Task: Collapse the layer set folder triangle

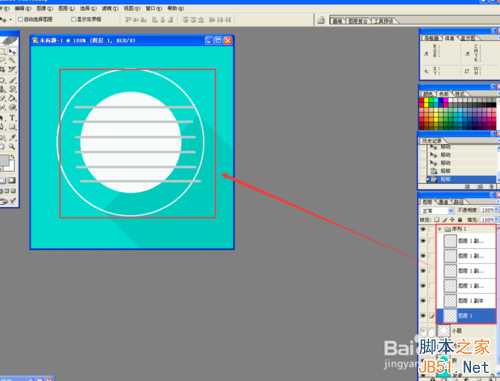Action: click(440, 229)
